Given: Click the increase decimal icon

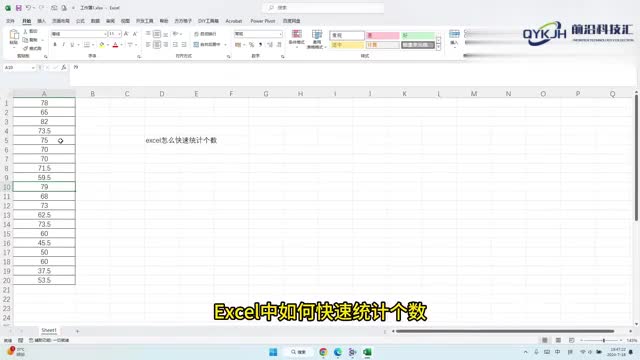Looking at the screenshot, I should [270, 44].
